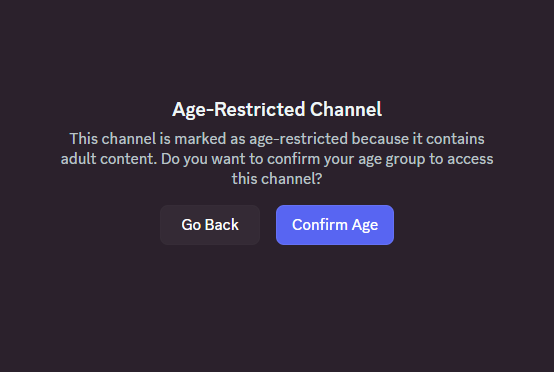Accept the age restriction with Confirm Age
554x372 pixels.
335,225
